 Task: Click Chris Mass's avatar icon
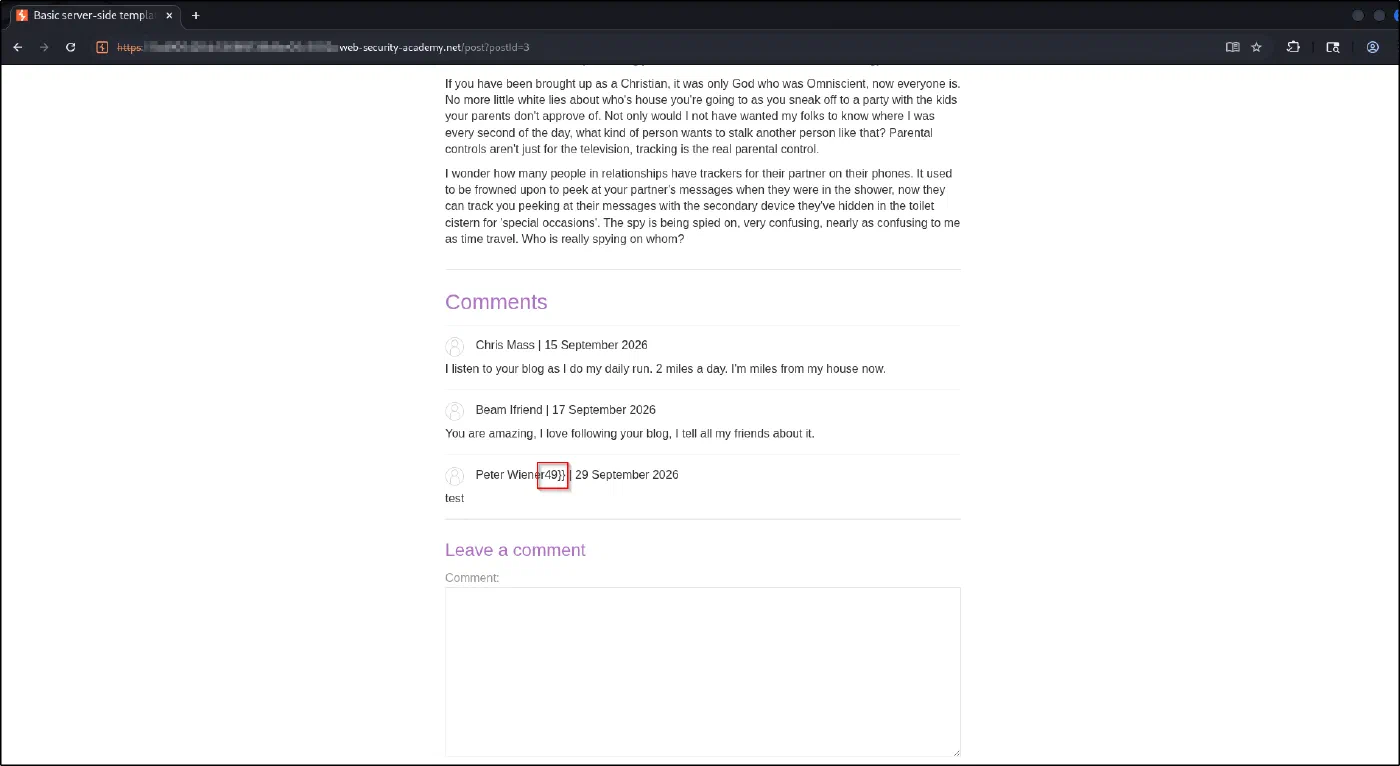455,346
